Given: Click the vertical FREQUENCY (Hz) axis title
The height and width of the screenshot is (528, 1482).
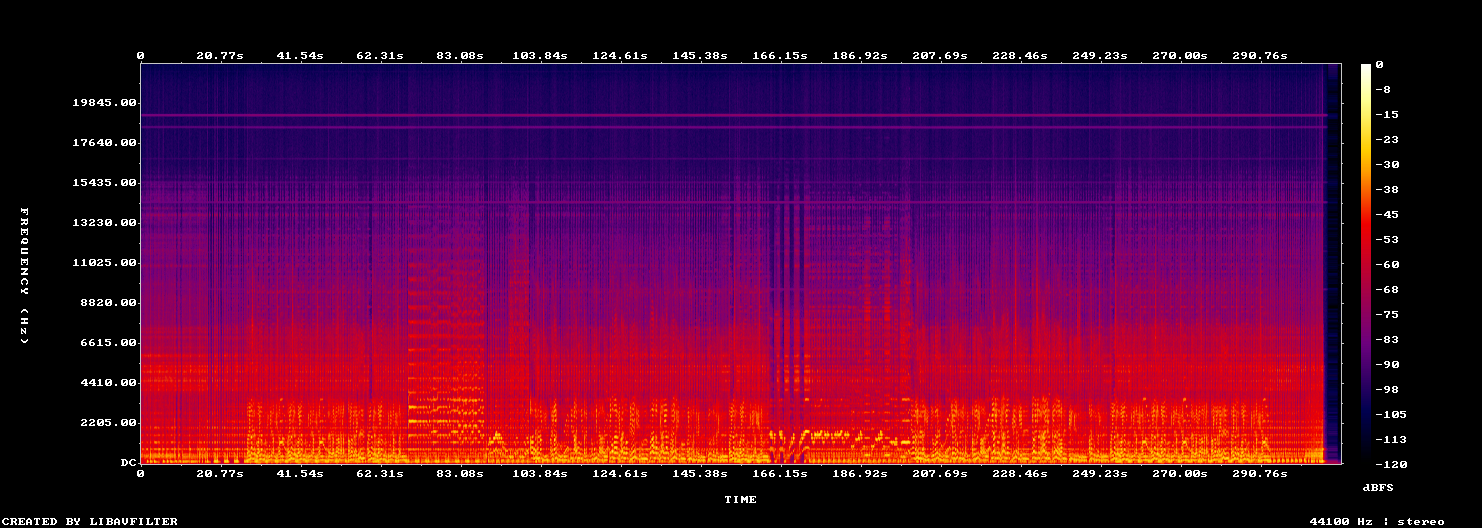Looking at the screenshot, I should point(25,276).
